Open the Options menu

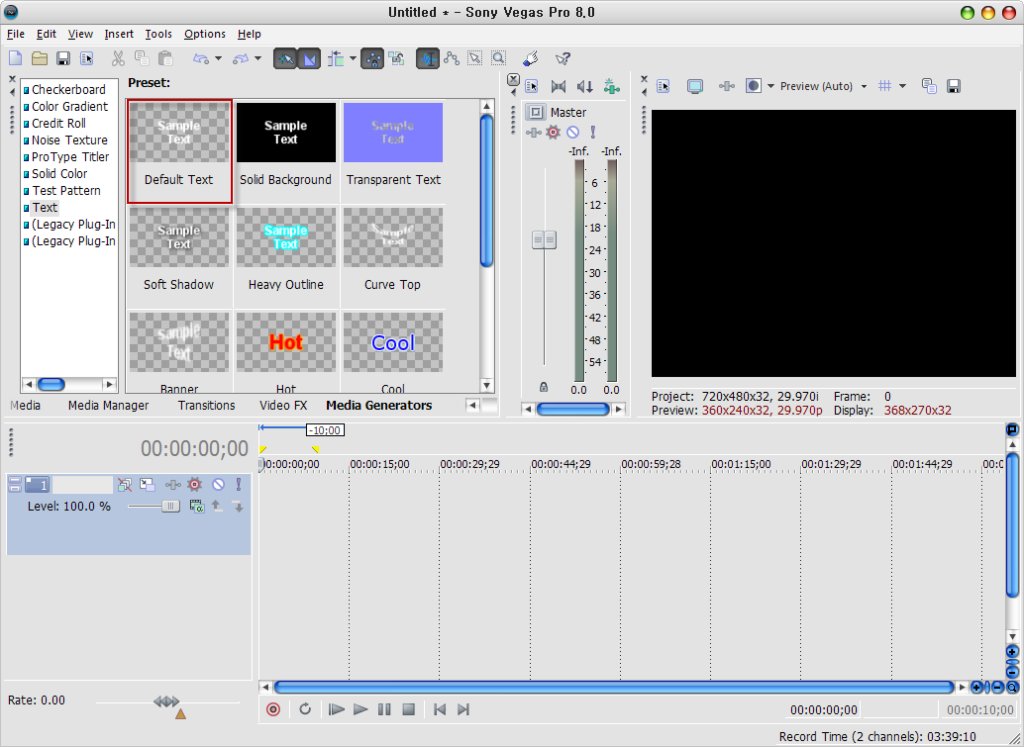coord(204,34)
